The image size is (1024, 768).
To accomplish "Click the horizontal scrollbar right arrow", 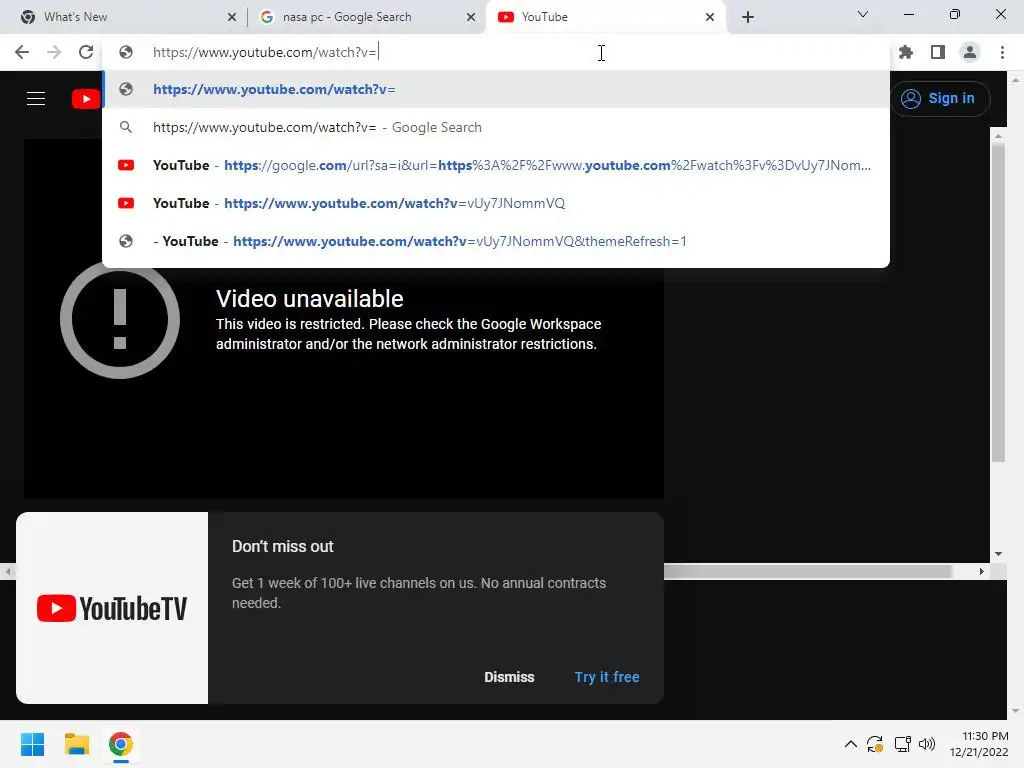I will (981, 571).
